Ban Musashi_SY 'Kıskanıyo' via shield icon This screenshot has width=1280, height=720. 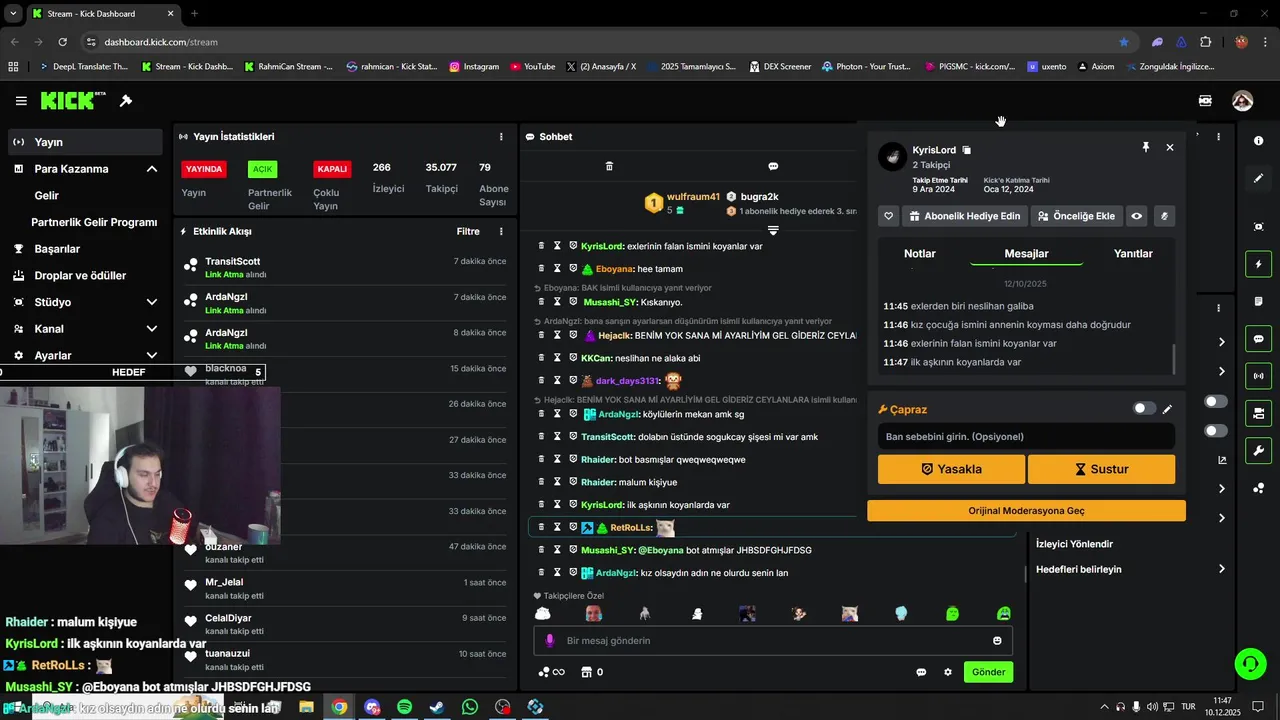[x=573, y=302]
